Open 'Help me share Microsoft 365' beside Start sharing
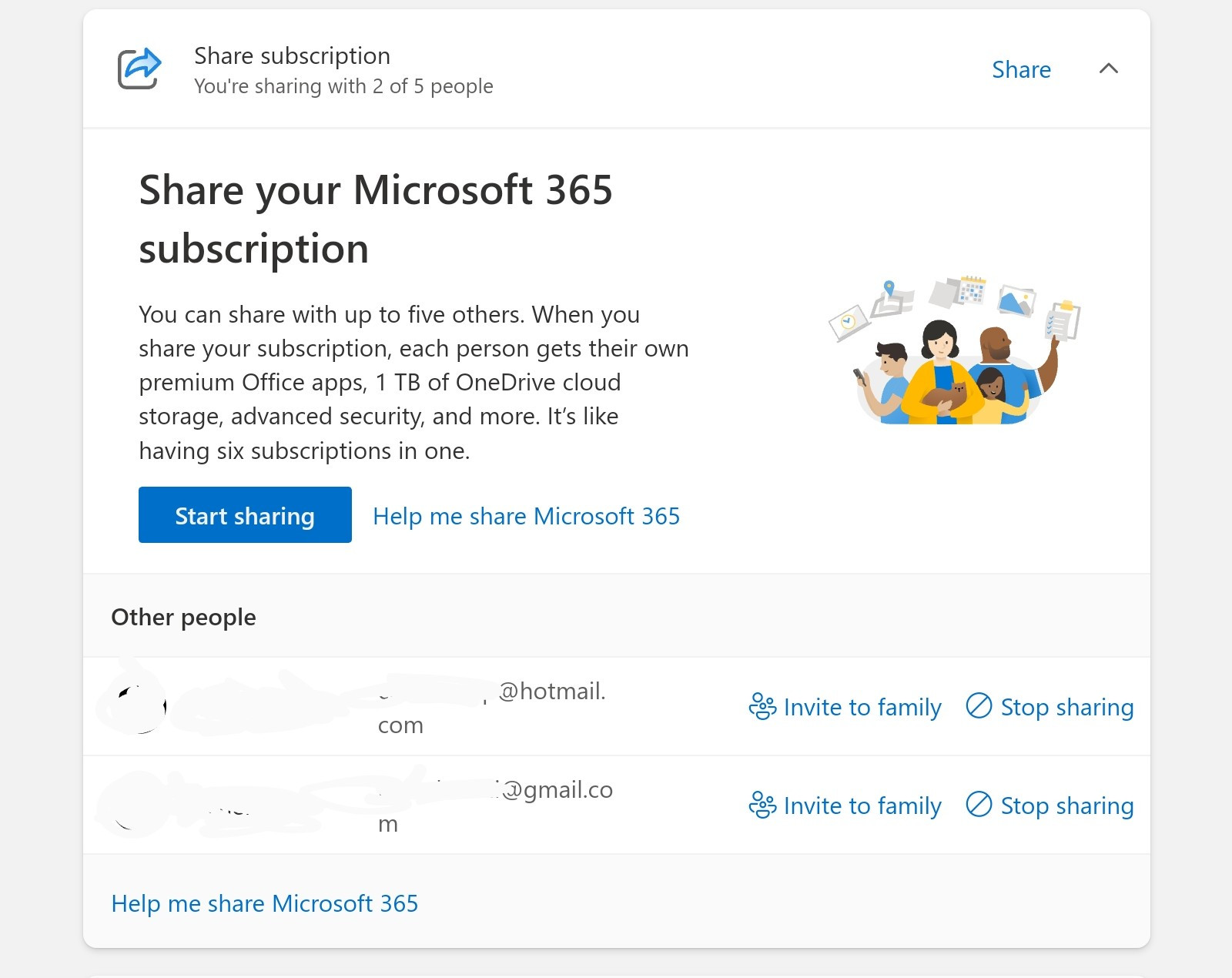The width and height of the screenshot is (1232, 978). [526, 516]
